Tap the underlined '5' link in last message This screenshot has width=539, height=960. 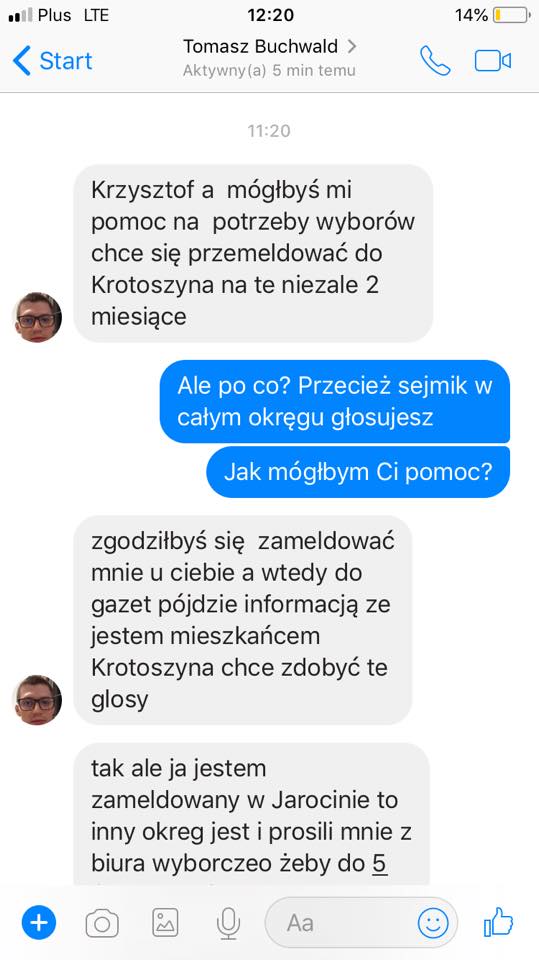pos(380,863)
